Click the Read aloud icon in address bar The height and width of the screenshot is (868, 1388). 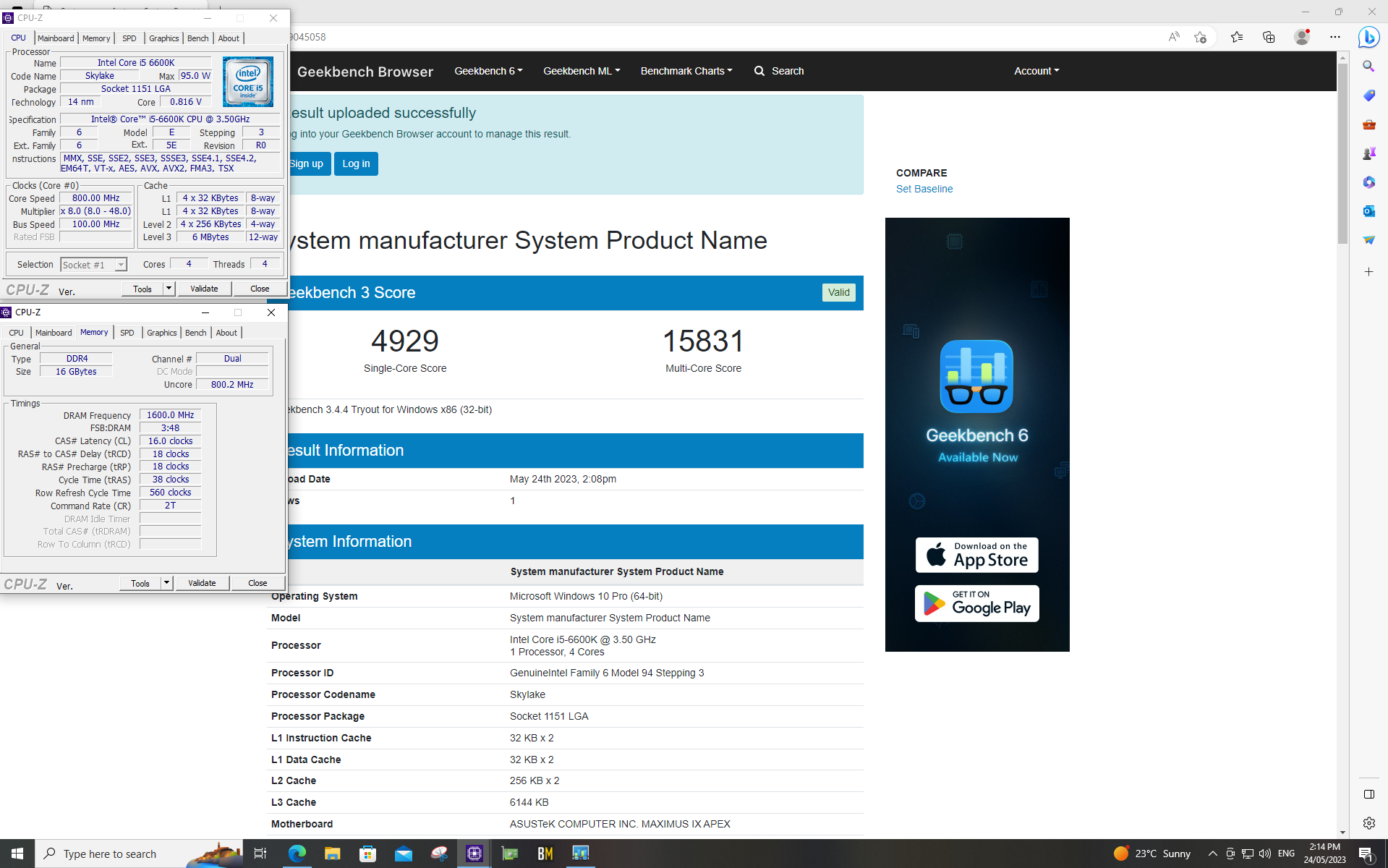[1173, 37]
